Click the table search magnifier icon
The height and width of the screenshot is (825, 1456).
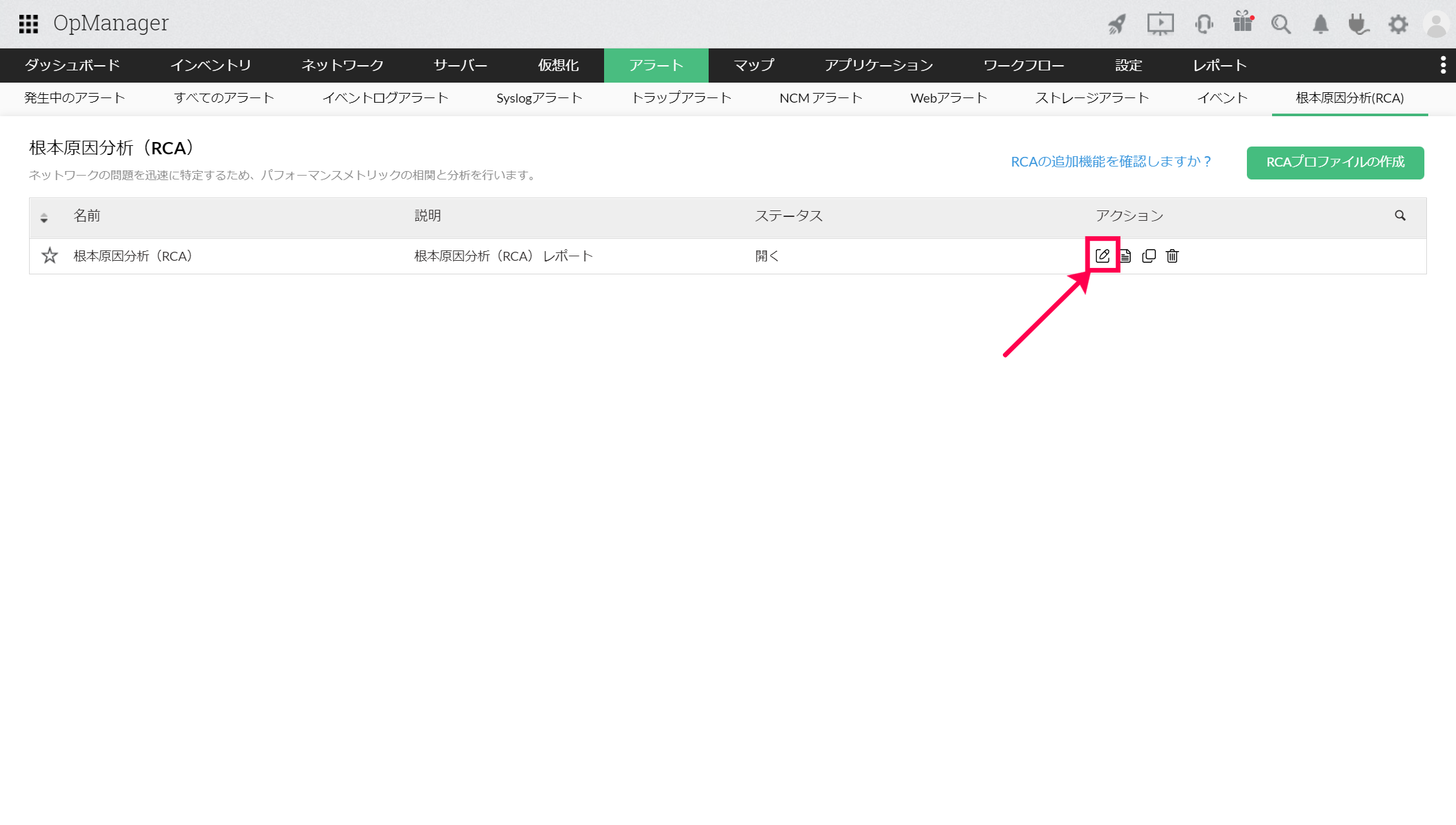1400,216
